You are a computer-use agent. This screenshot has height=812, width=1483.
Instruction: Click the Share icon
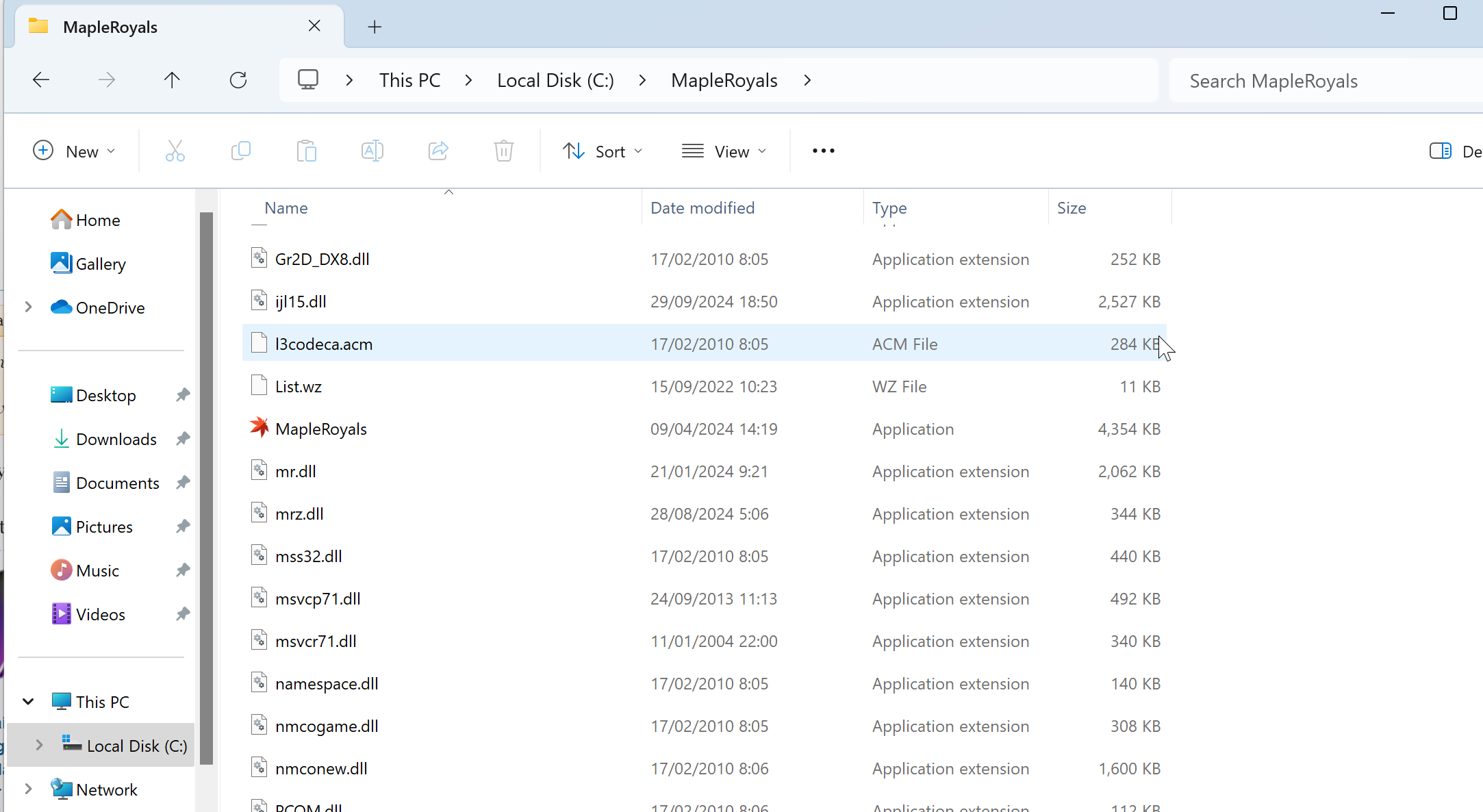(438, 151)
